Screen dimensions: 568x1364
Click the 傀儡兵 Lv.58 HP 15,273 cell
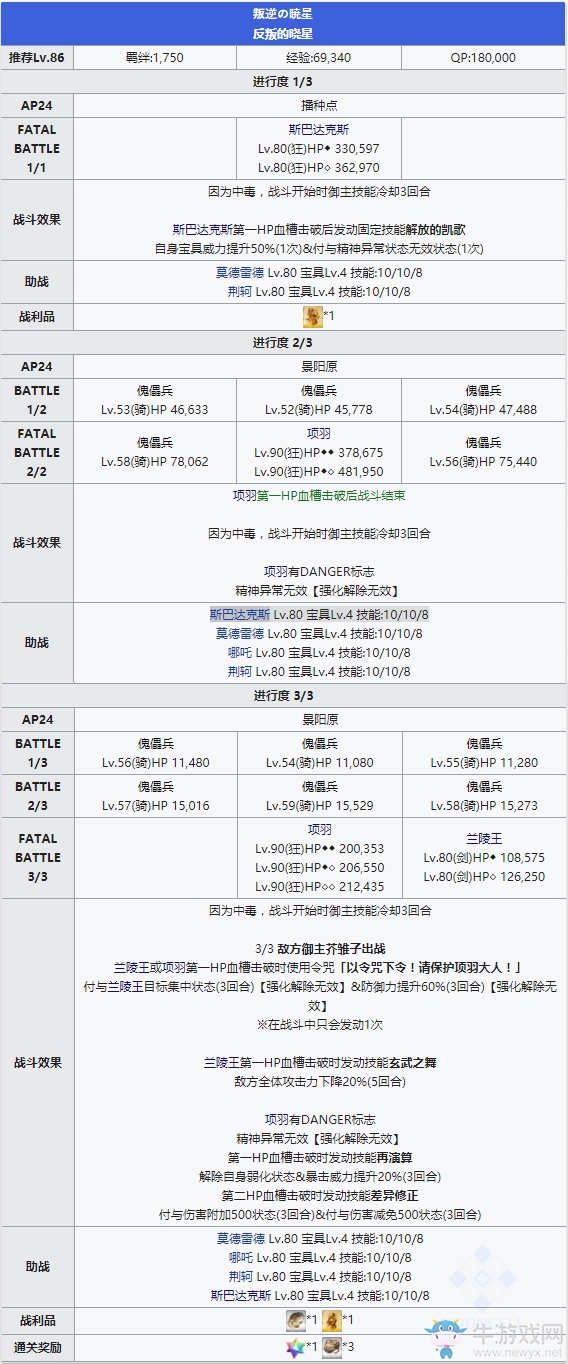pos(484,796)
